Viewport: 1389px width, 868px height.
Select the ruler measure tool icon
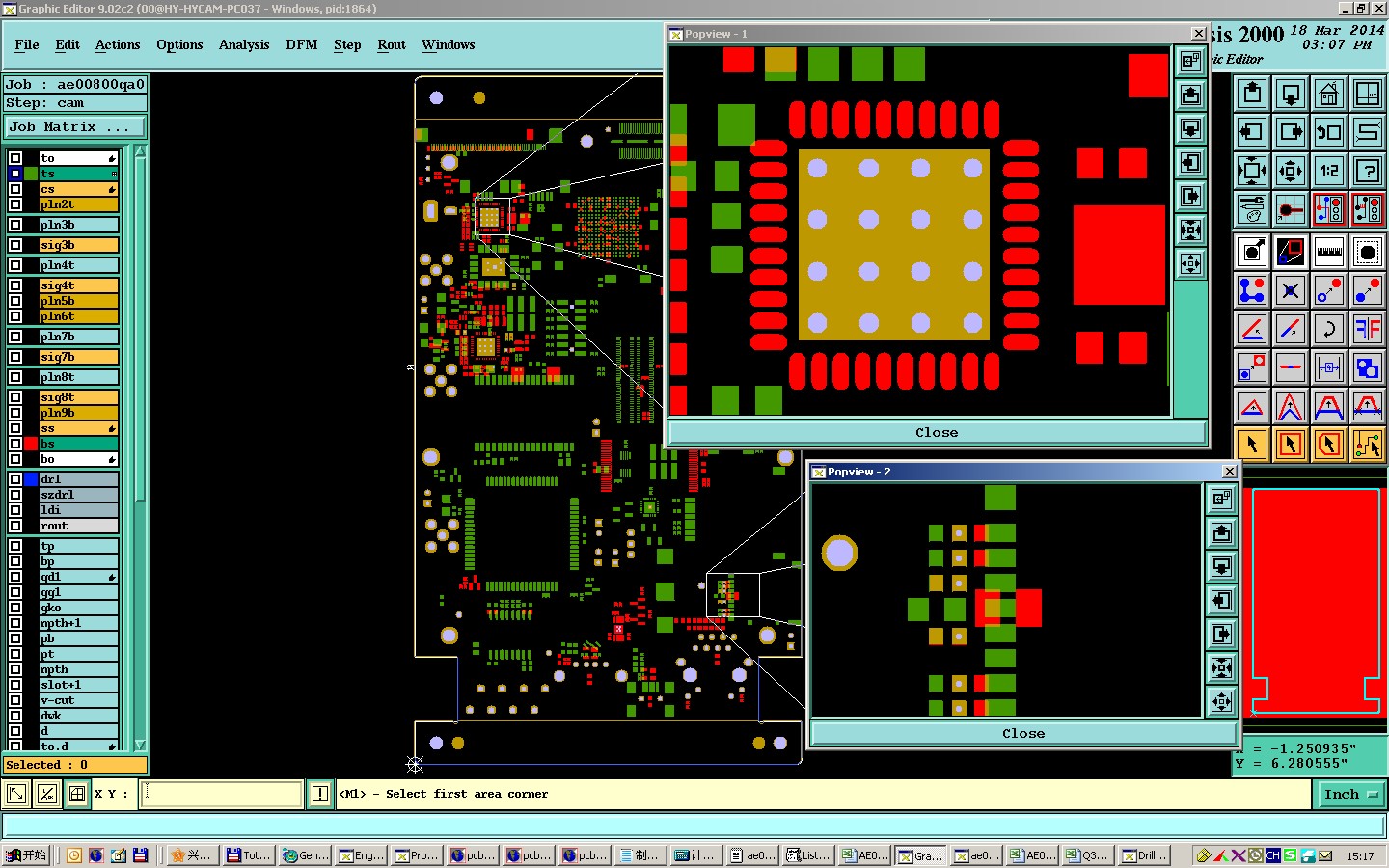pos(1329,252)
